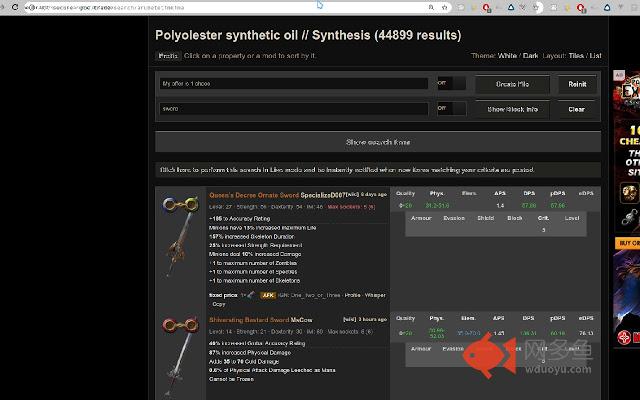The image size is (640, 400).
Task: Open the wiki link for Queen's Decree
Action: 352,194
